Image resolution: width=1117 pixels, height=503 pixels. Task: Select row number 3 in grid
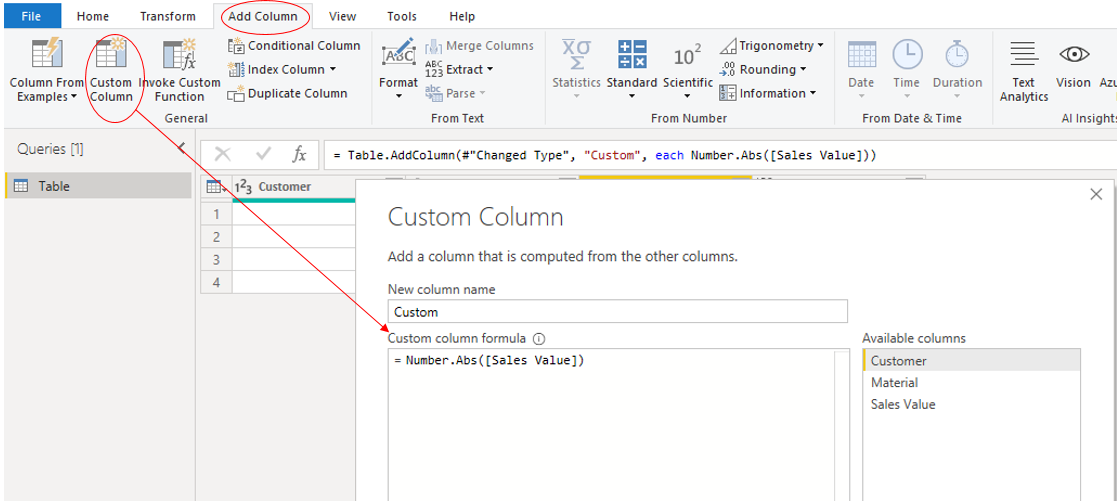pos(217,259)
